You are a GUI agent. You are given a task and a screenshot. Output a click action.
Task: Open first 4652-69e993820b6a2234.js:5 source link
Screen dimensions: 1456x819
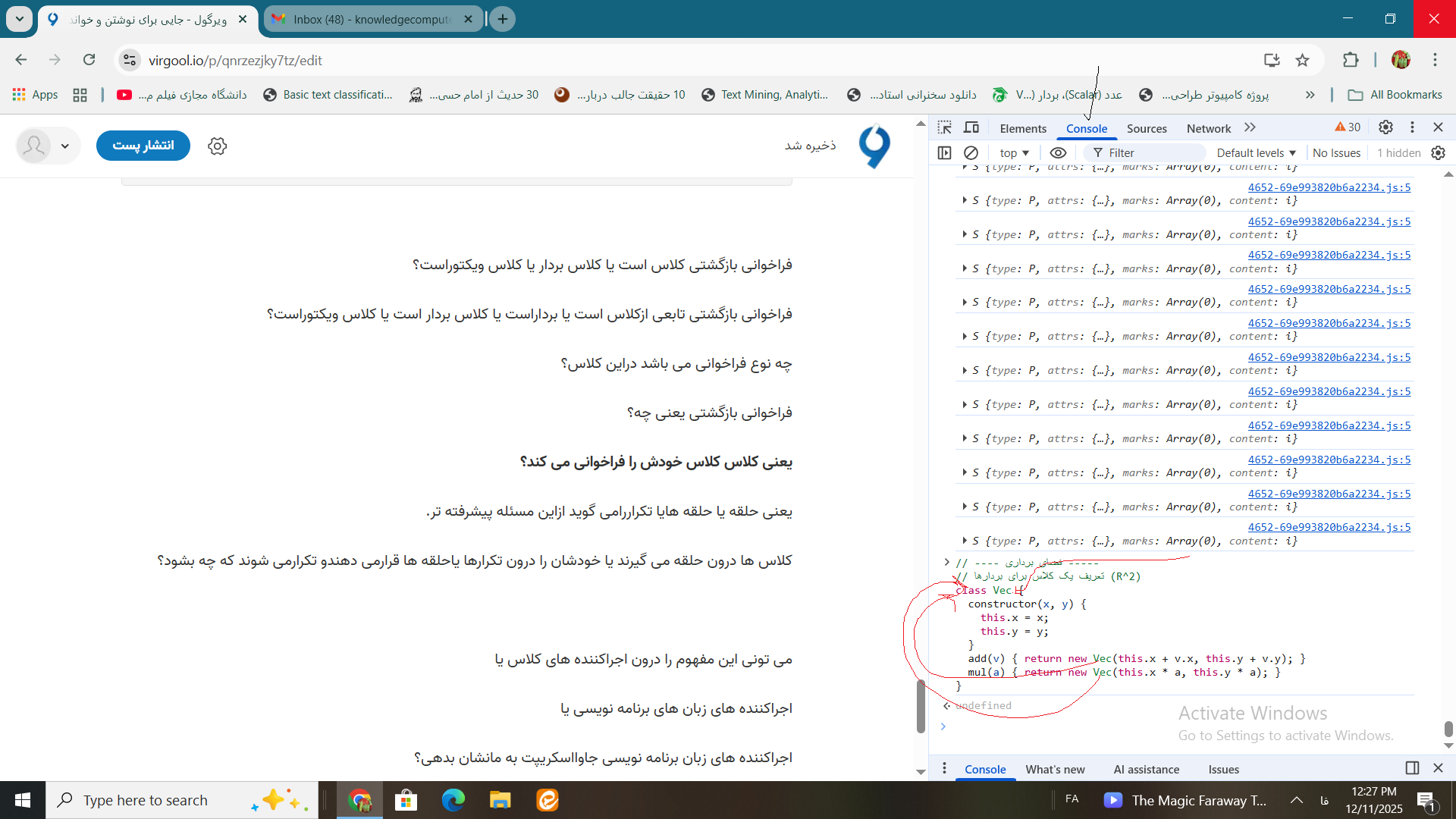1329,187
